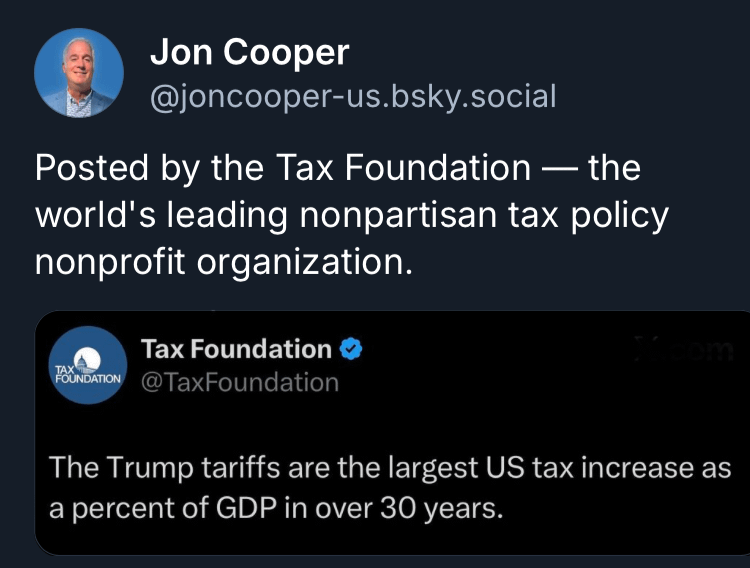The image size is (750, 568).
Task: Click the Tax Foundation account name
Action: [236, 349]
